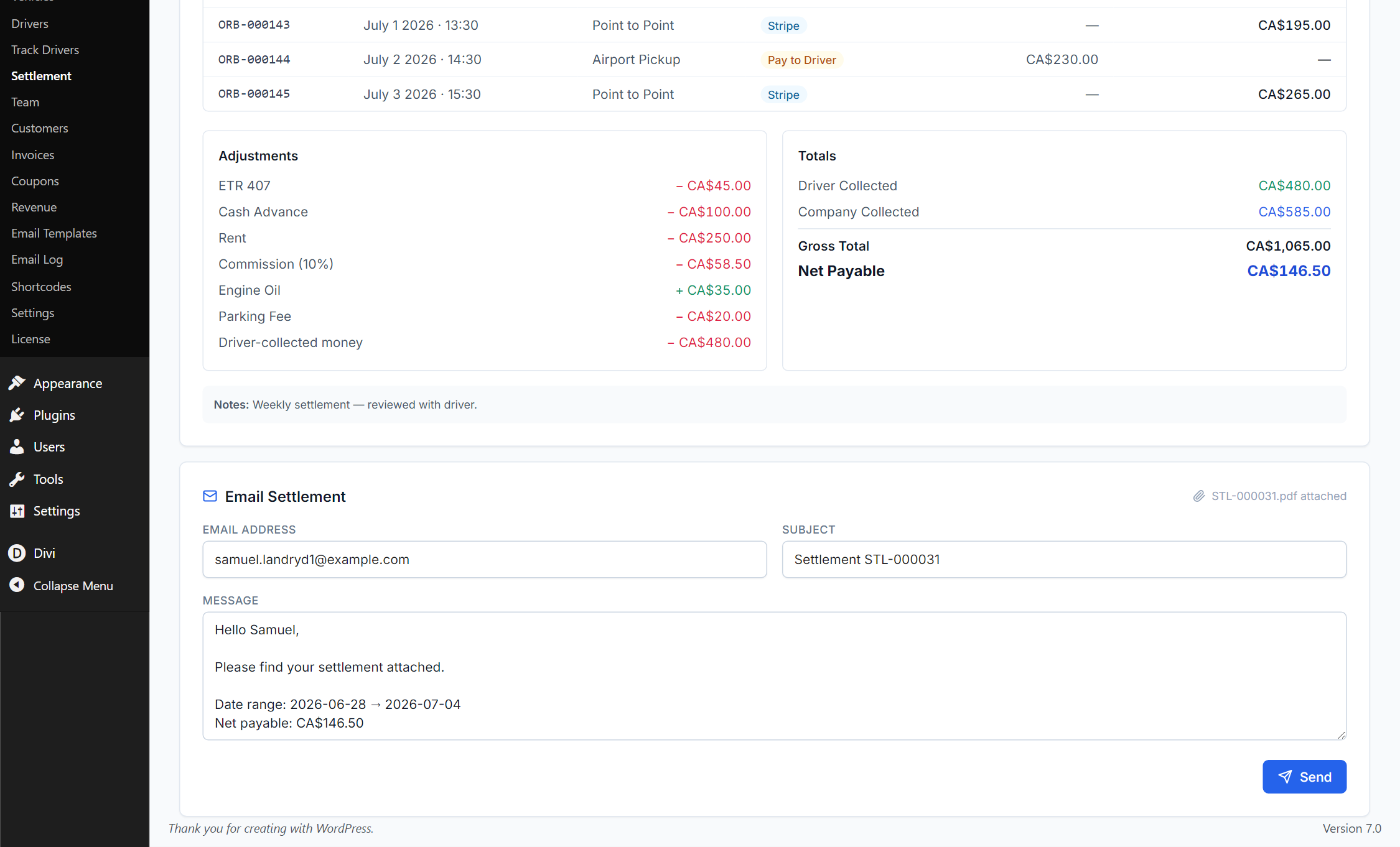The height and width of the screenshot is (847, 1400).
Task: Open the Appearance menu icon
Action: (x=17, y=383)
